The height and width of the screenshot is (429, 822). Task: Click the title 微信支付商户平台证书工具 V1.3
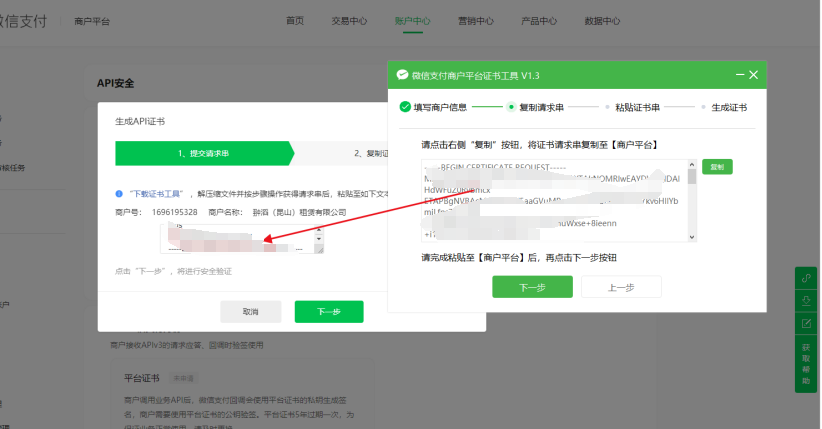[x=475, y=76]
